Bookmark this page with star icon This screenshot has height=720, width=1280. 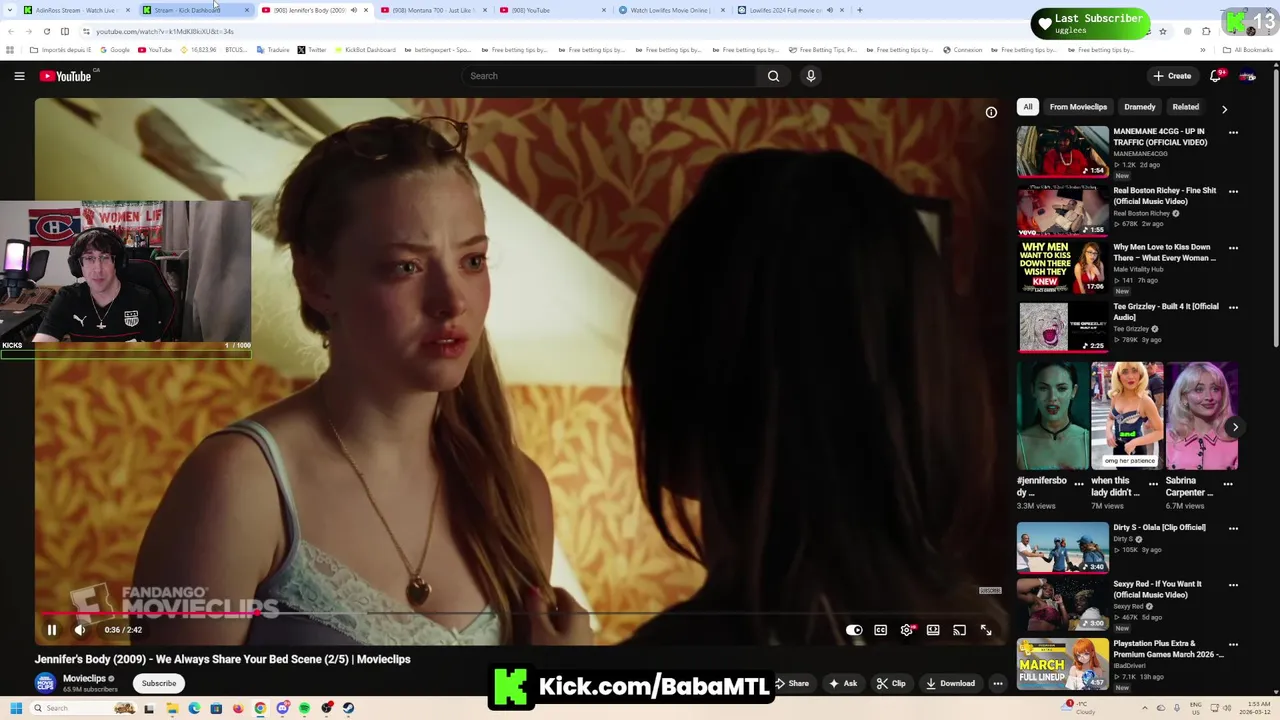1162,31
